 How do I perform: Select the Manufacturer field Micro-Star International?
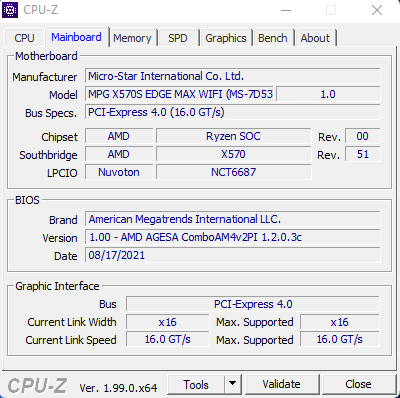tap(233, 76)
